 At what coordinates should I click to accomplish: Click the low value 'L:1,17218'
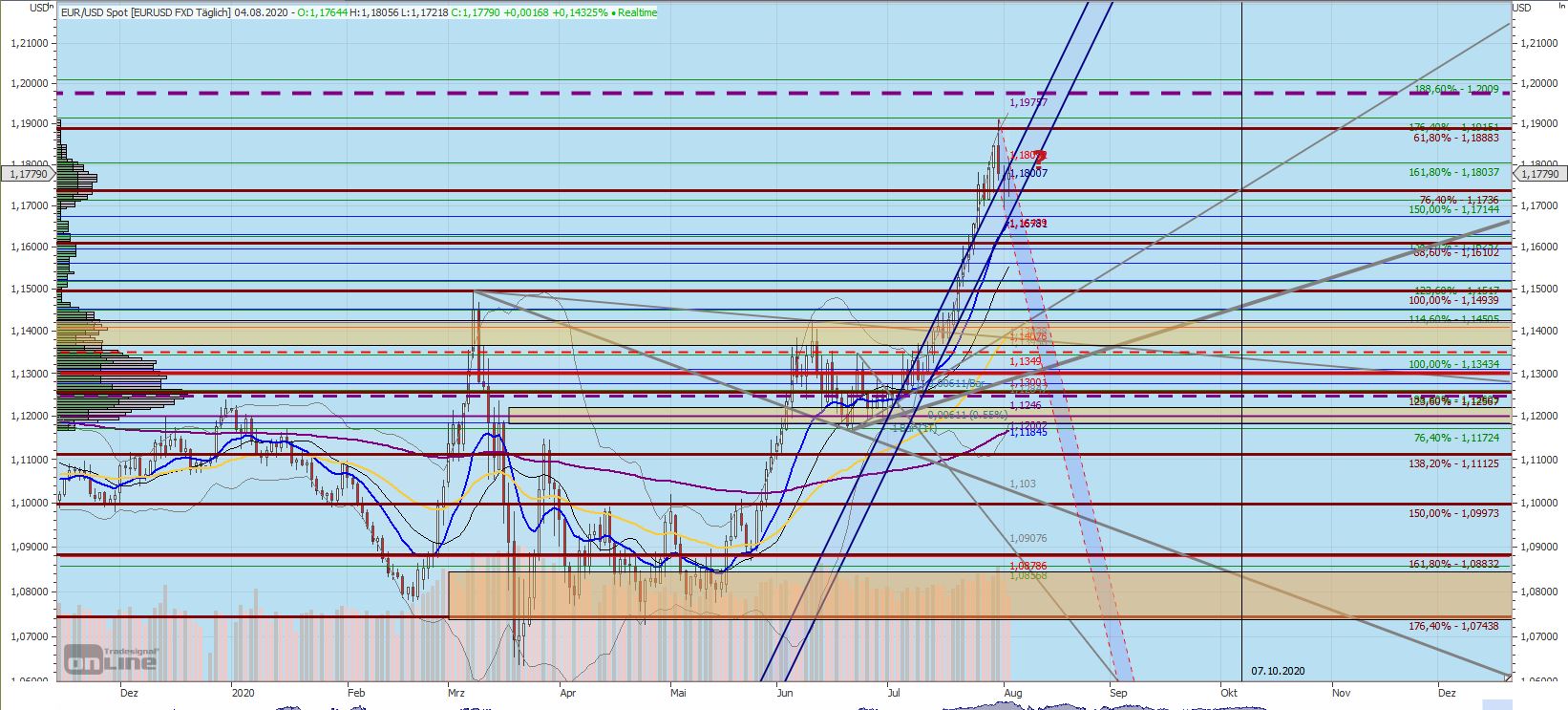tap(423, 12)
